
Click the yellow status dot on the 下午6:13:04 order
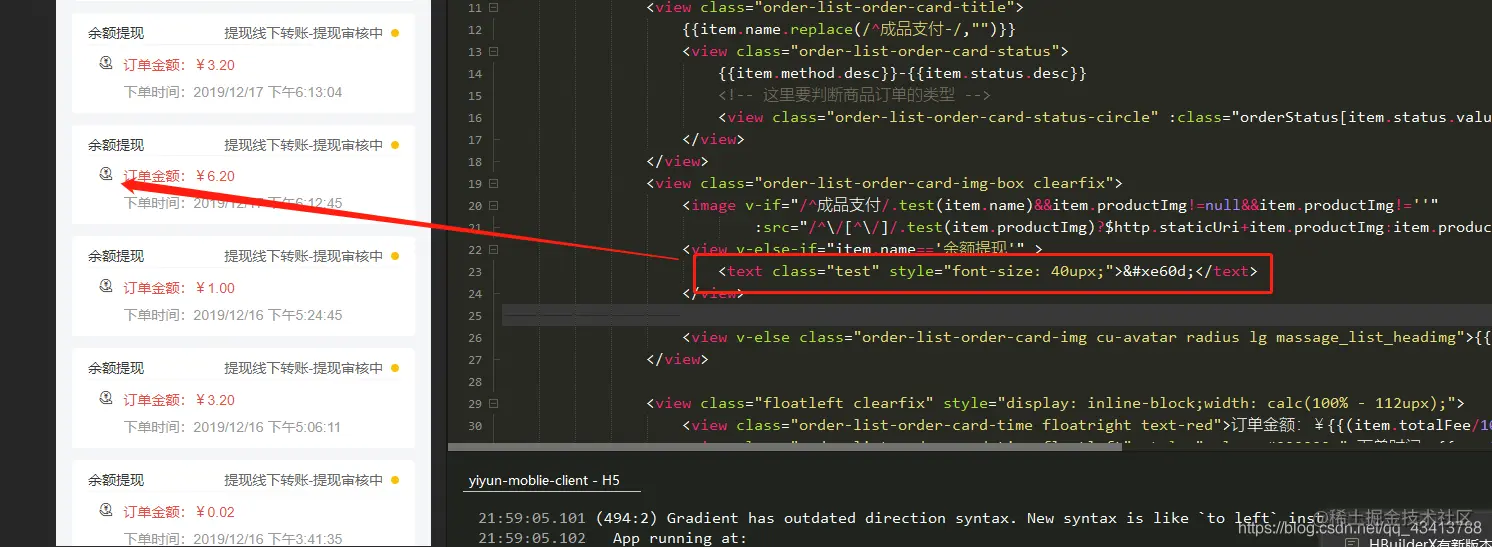395,33
